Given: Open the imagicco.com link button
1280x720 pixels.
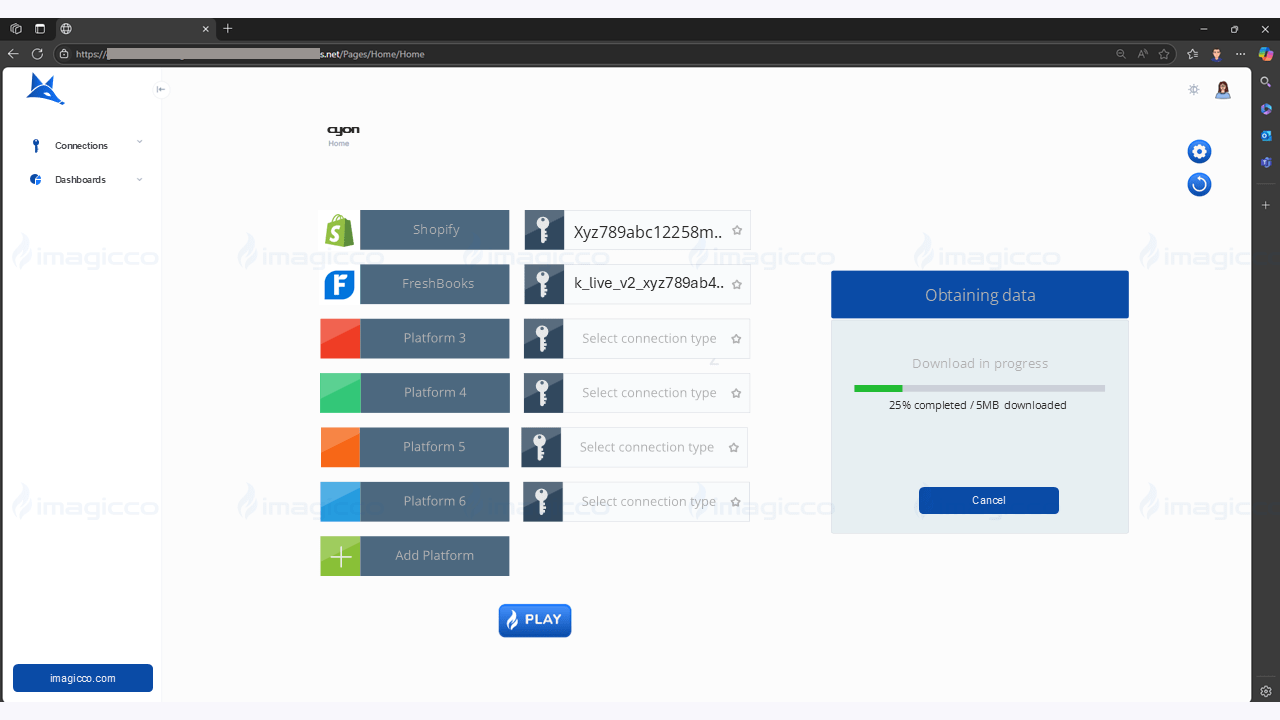Looking at the screenshot, I should point(83,678).
